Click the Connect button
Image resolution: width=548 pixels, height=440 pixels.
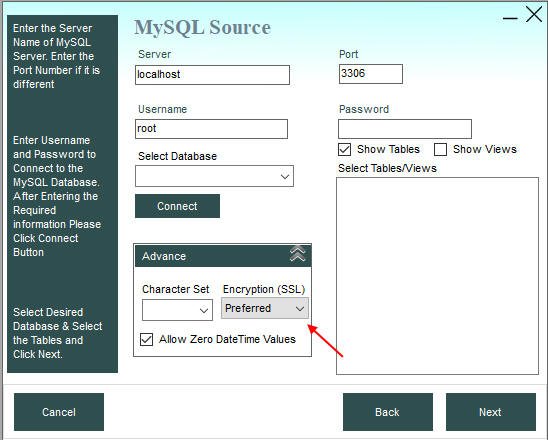tap(178, 206)
